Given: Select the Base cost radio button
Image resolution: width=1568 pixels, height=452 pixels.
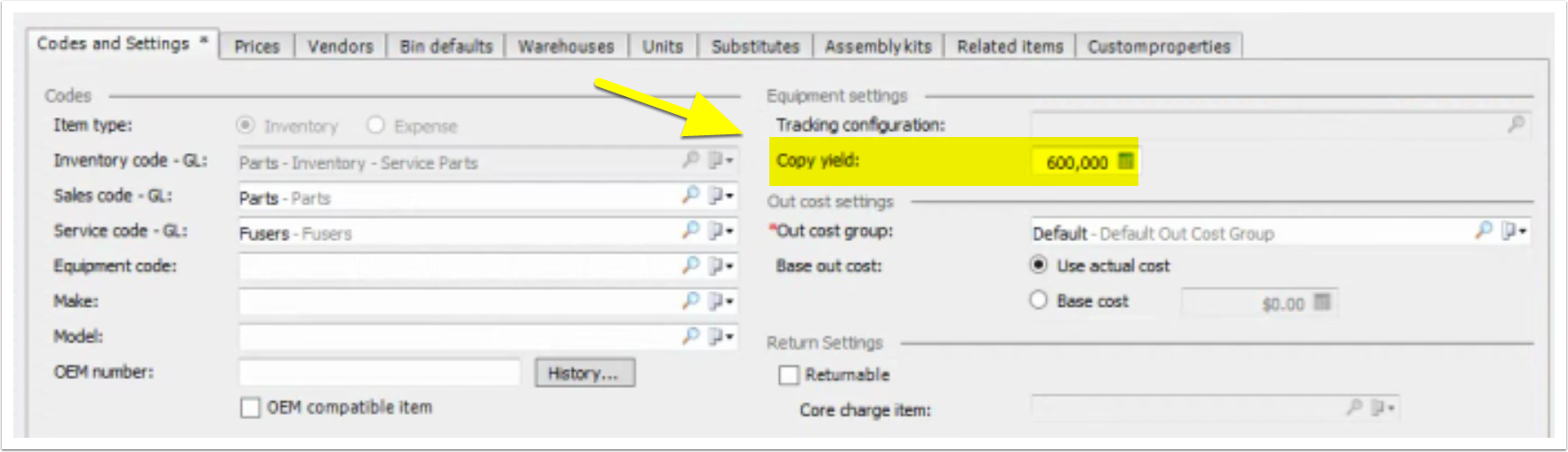Looking at the screenshot, I should (x=1038, y=300).
